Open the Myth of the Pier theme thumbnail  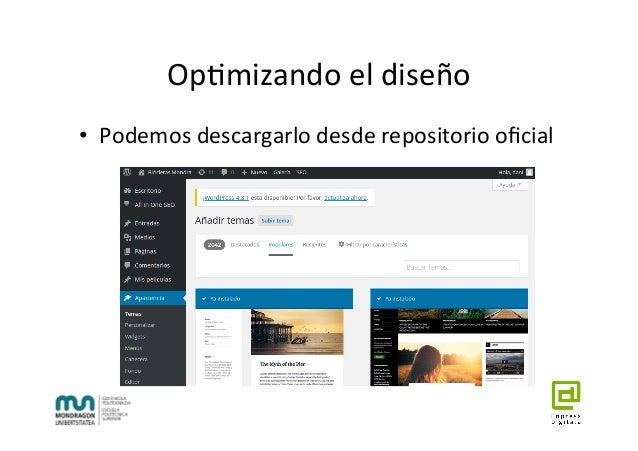(274, 347)
